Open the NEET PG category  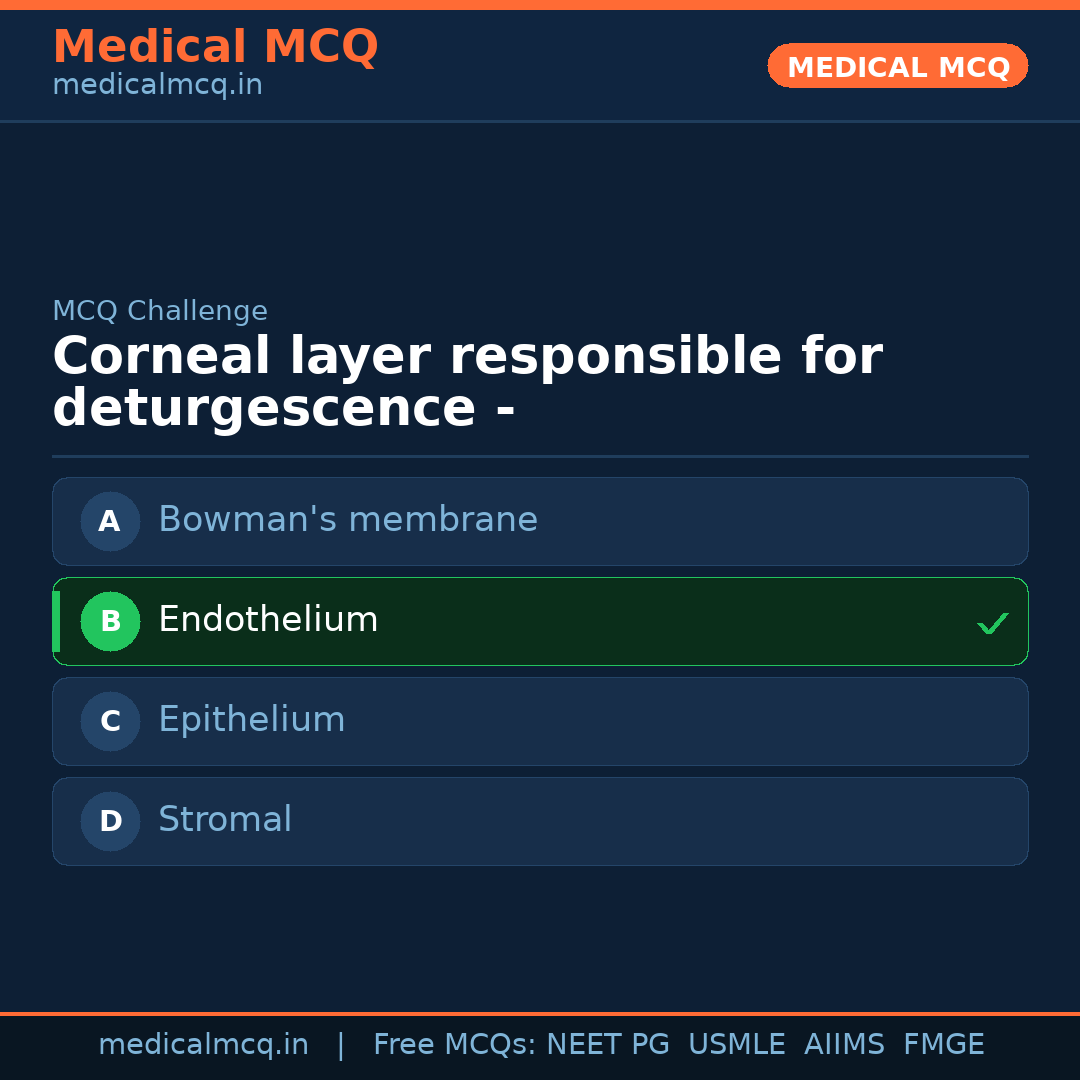(607, 1043)
